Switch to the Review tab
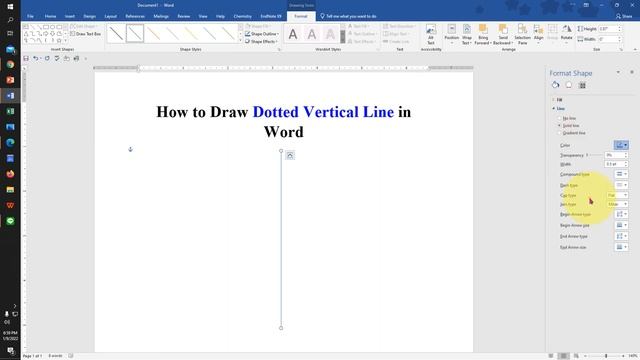This screenshot has height=360, width=640. pos(184,16)
